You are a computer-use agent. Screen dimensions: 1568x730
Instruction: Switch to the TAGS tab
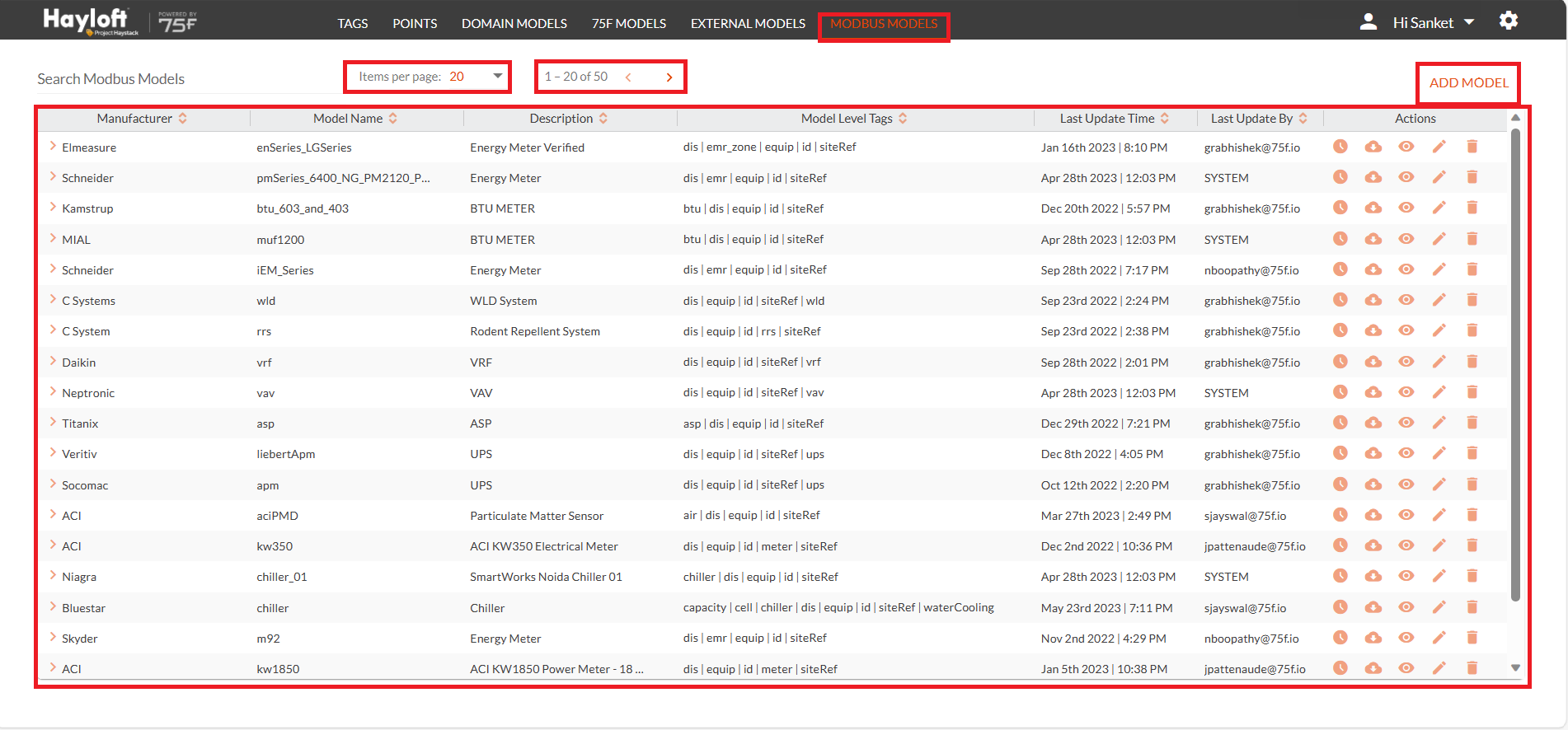(353, 24)
